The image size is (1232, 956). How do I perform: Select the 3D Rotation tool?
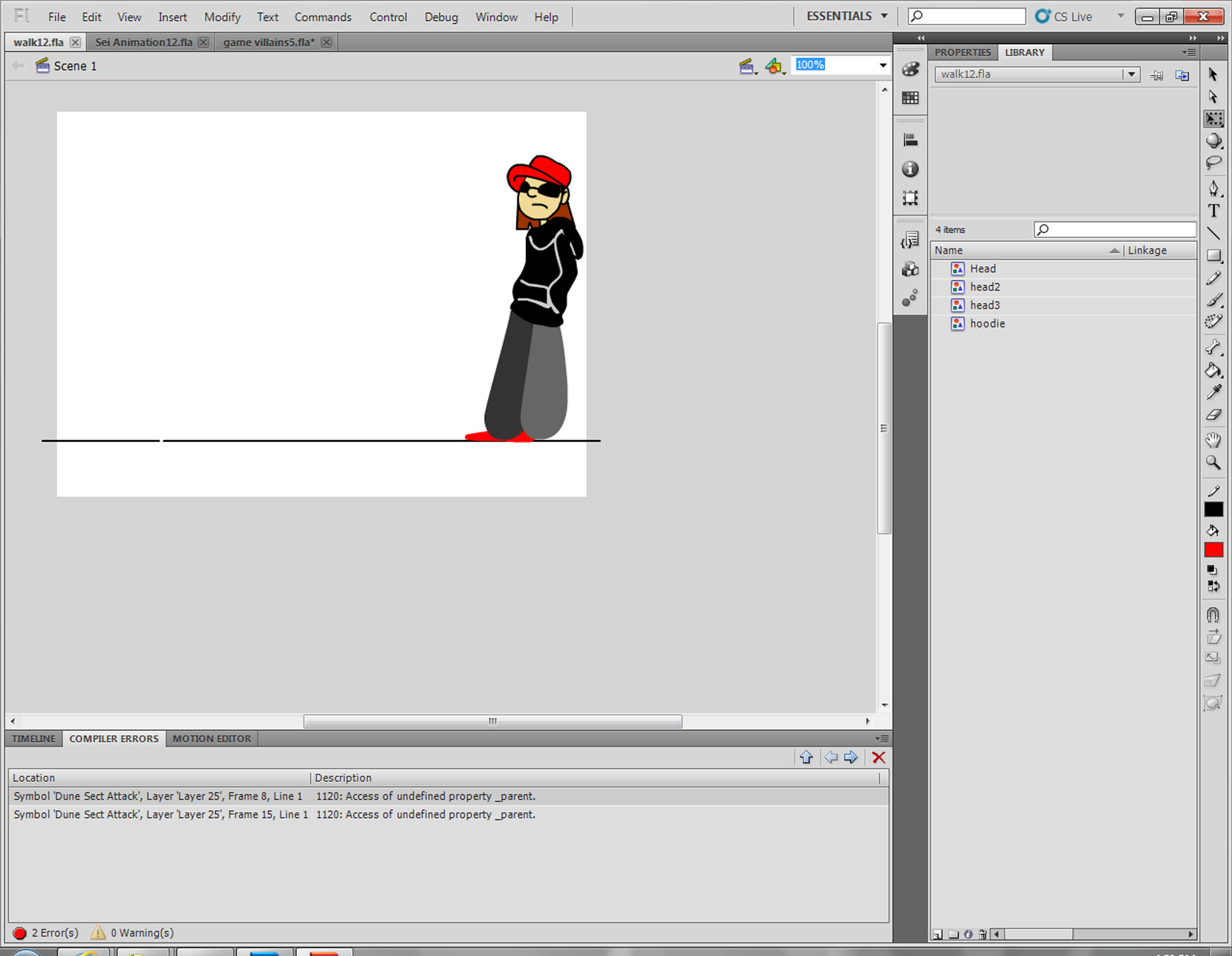(1213, 141)
